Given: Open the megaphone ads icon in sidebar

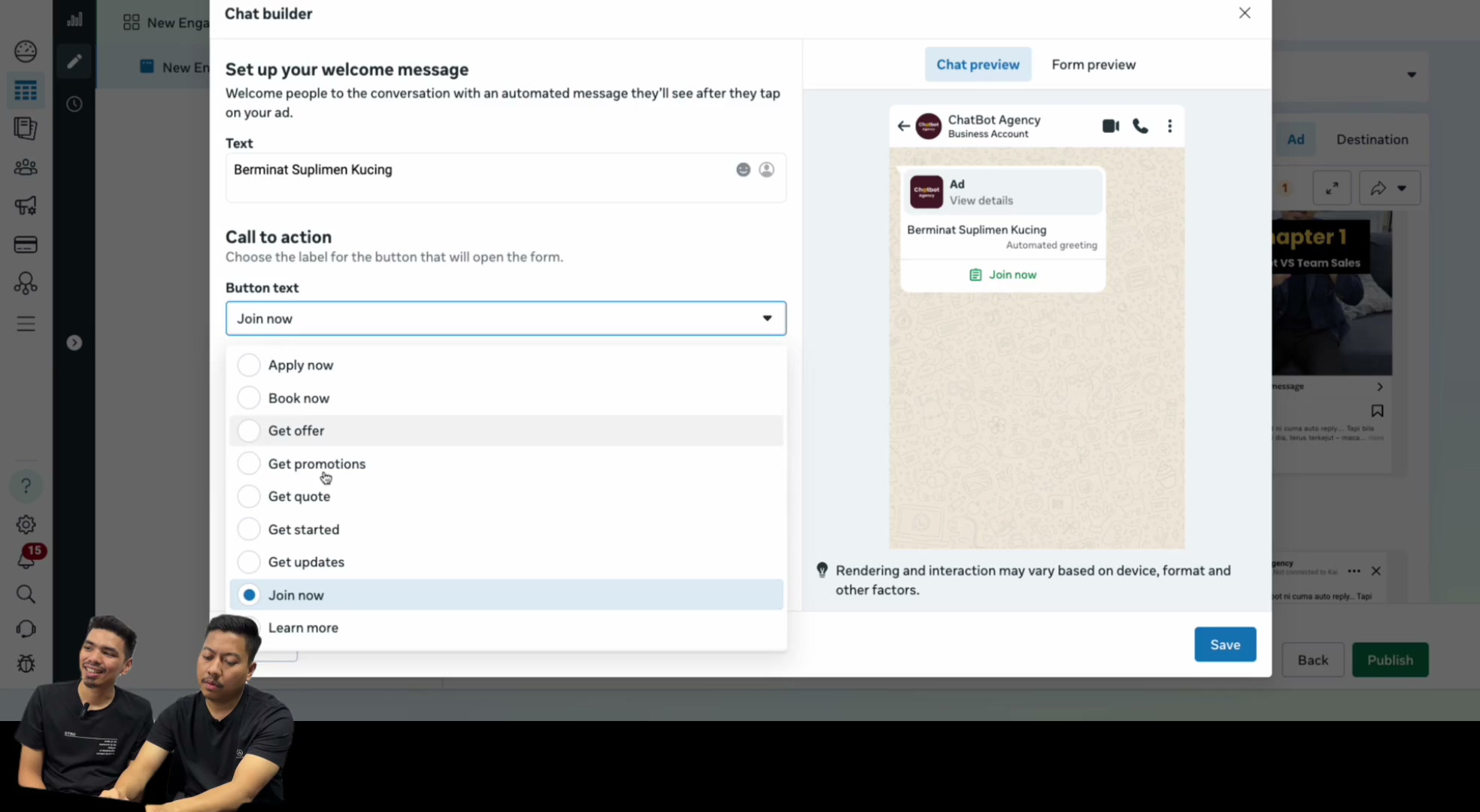Looking at the screenshot, I should tap(26, 205).
